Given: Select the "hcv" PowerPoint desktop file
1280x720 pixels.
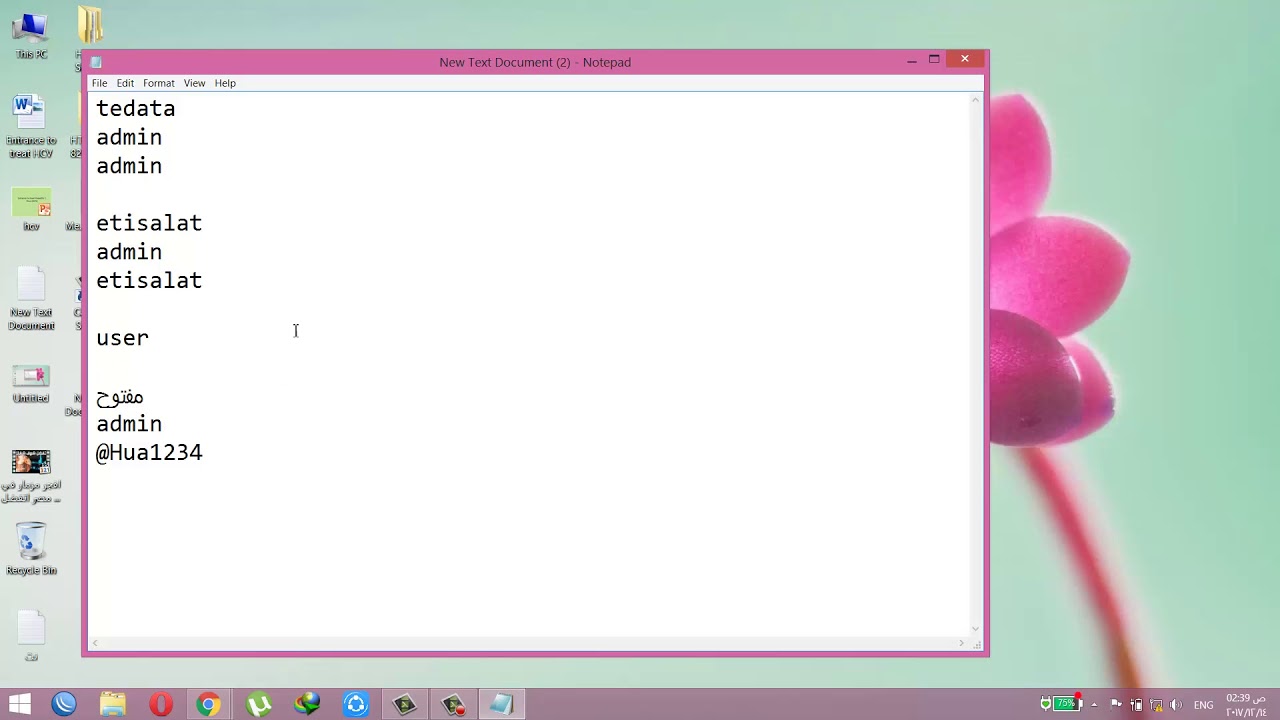Looking at the screenshot, I should 31,210.
